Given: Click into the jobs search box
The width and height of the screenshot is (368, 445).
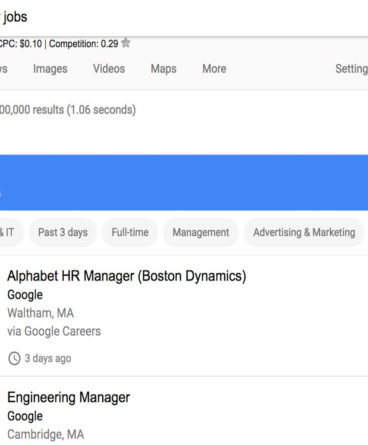Looking at the screenshot, I should [x=184, y=17].
